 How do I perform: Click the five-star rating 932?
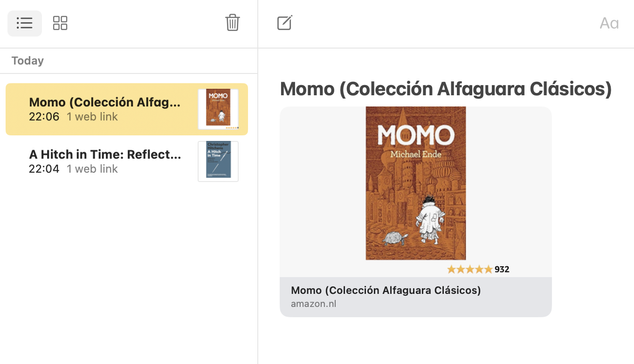pyautogui.click(x=478, y=269)
